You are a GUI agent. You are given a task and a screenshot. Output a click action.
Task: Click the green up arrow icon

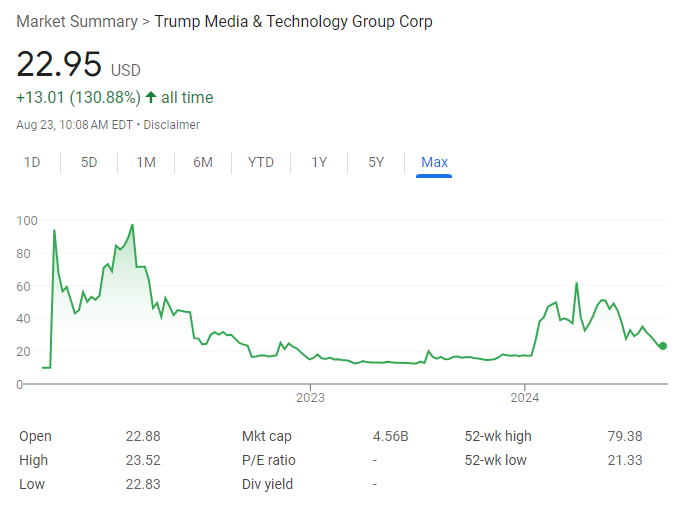coord(151,98)
